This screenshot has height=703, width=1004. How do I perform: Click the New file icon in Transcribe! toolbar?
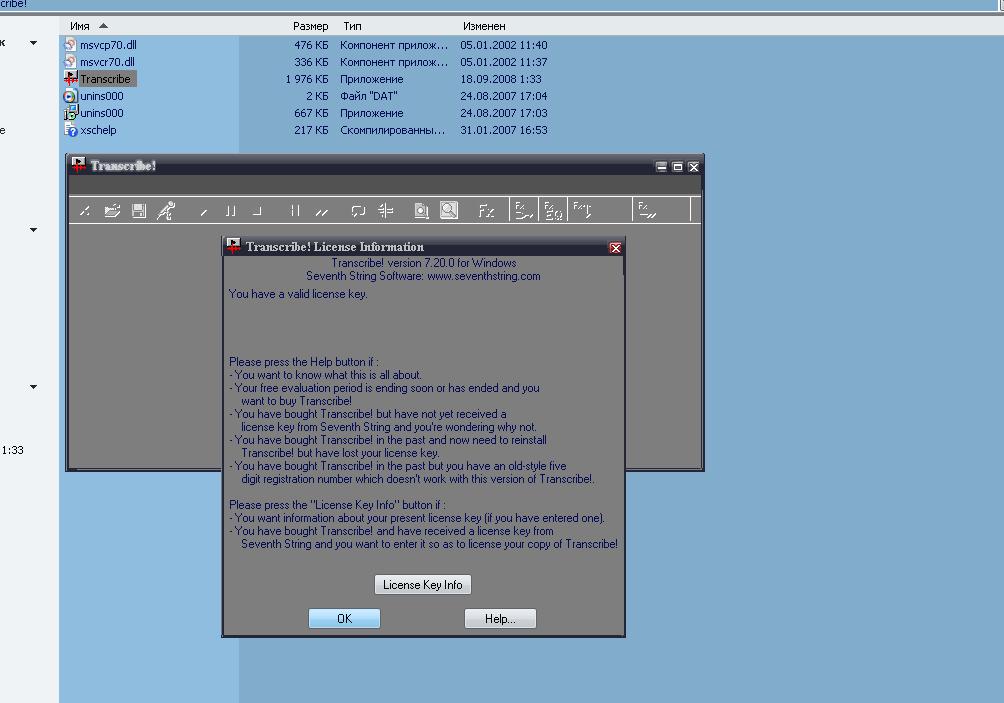click(x=85, y=211)
